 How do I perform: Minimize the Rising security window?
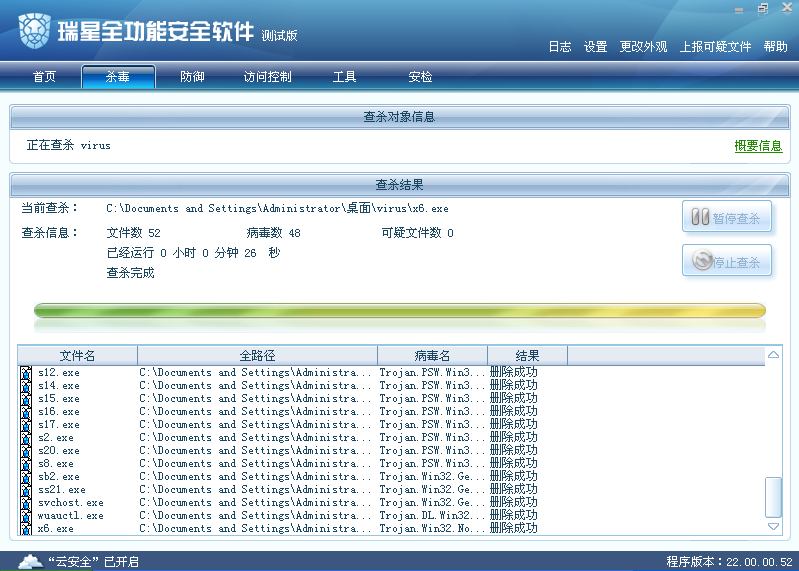(x=739, y=10)
